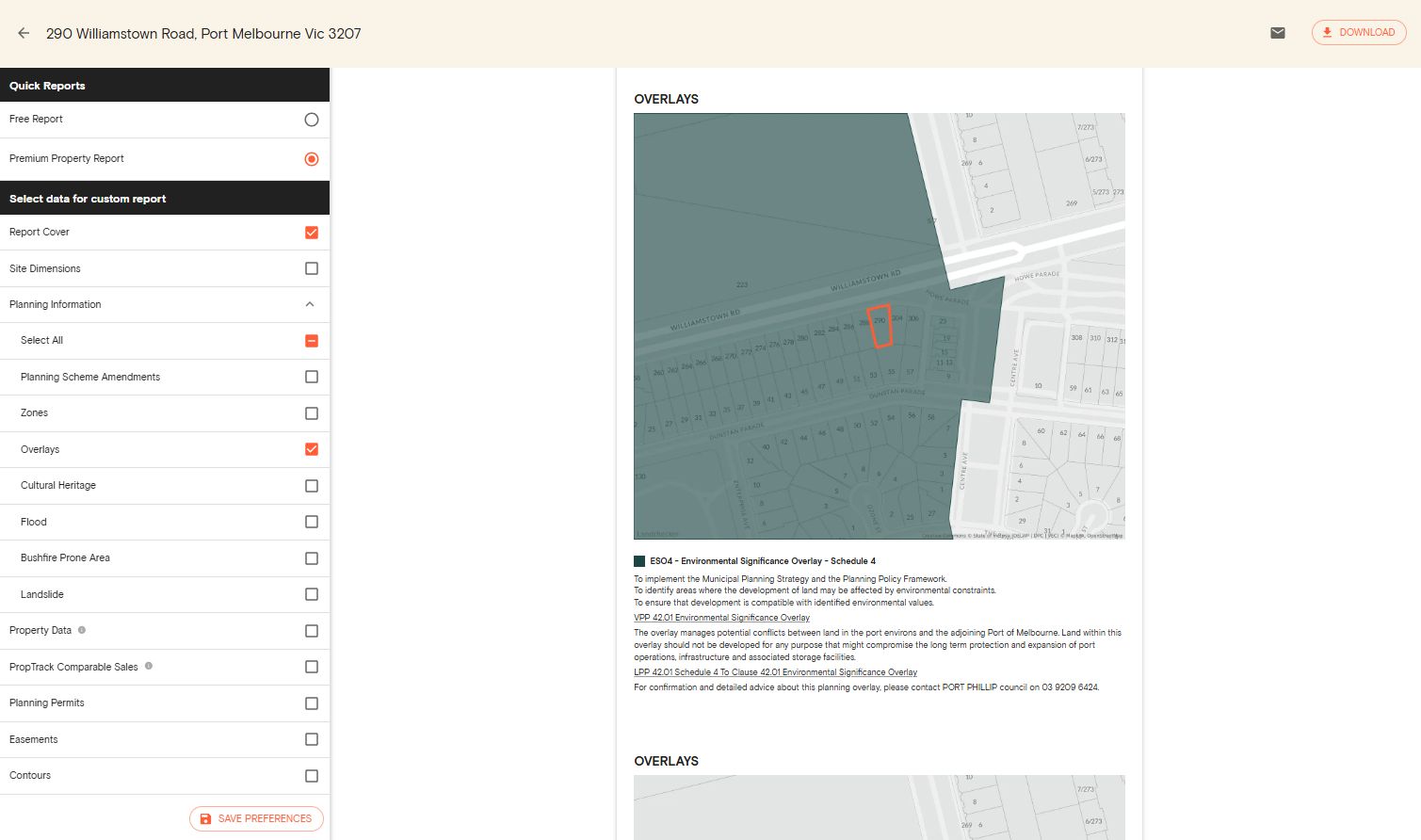Collapse the Planning Information section chevron

pyautogui.click(x=310, y=304)
